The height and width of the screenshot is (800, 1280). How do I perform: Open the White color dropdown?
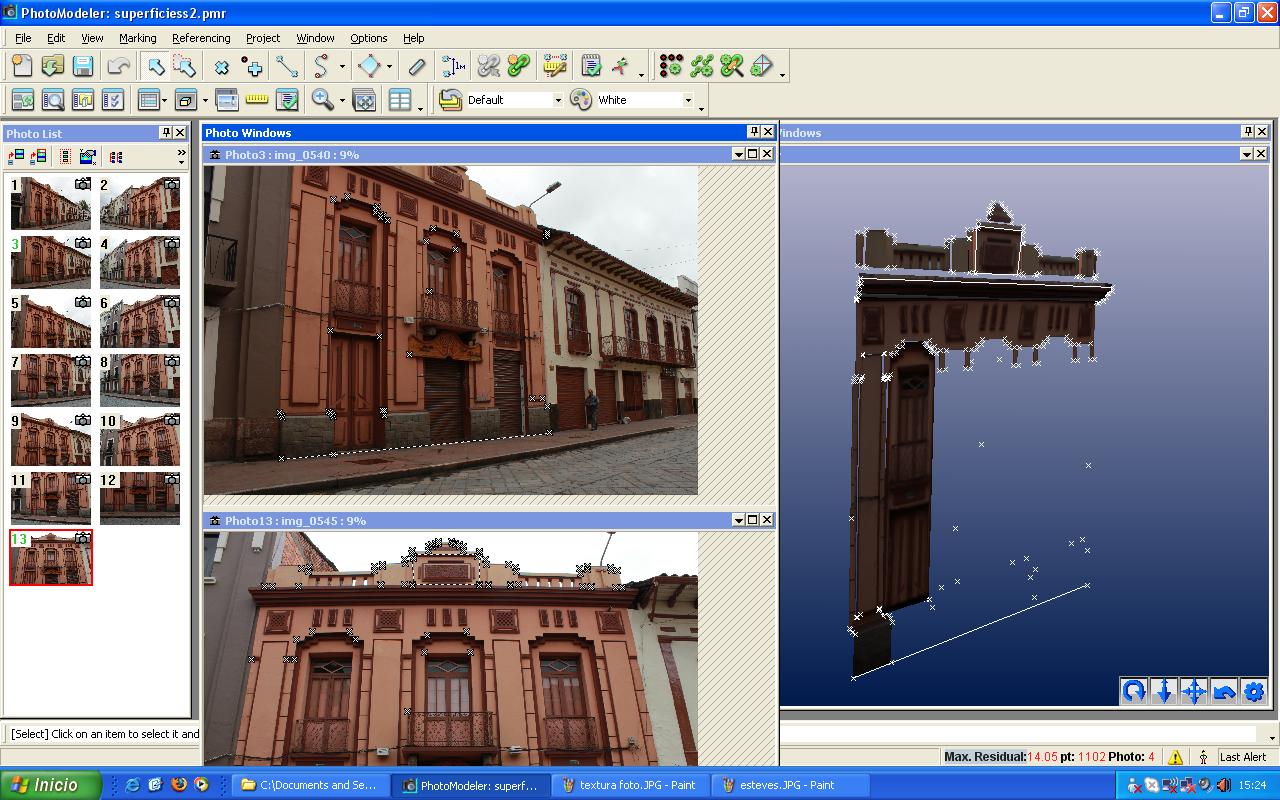pos(687,100)
